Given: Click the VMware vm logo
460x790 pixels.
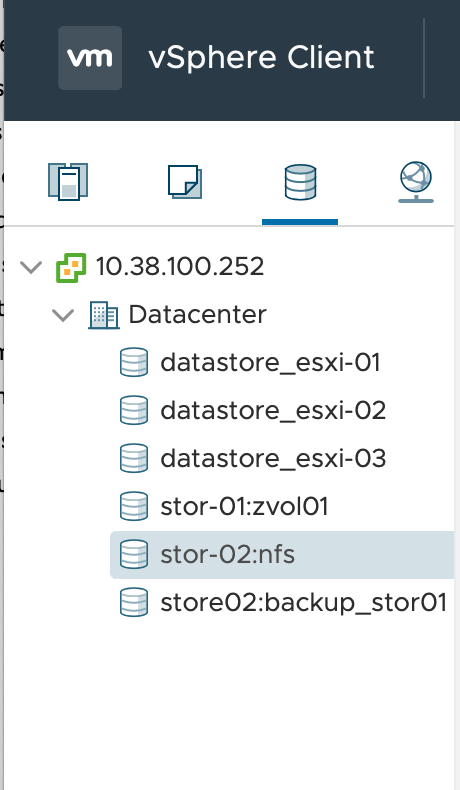Looking at the screenshot, I should coord(90,58).
